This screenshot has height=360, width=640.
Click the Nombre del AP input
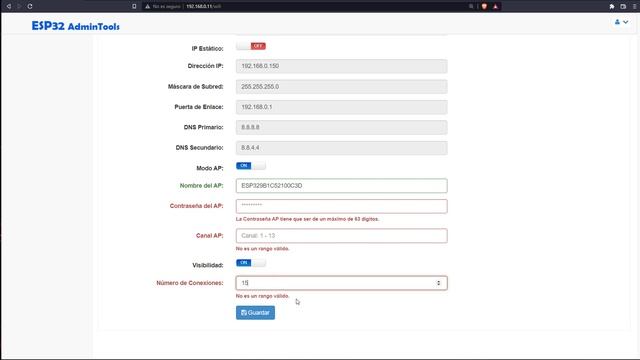342,186
